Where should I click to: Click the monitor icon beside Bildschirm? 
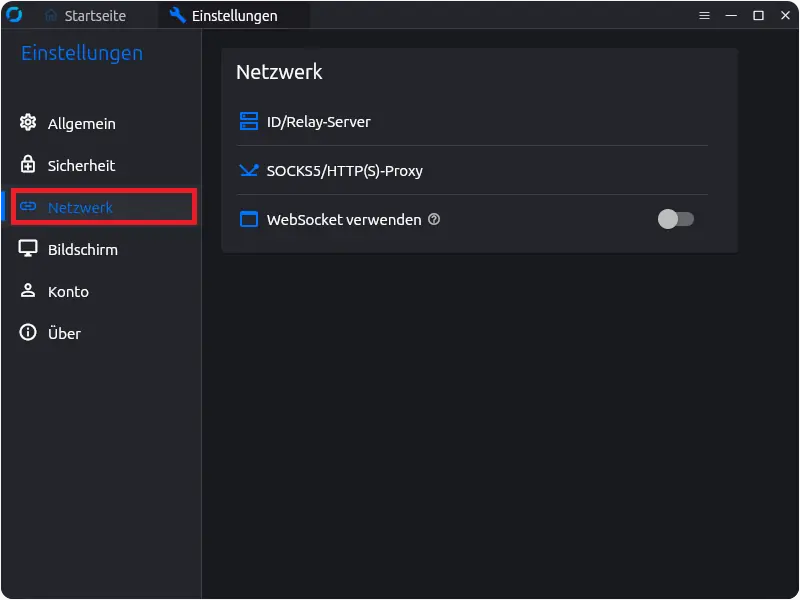28,249
